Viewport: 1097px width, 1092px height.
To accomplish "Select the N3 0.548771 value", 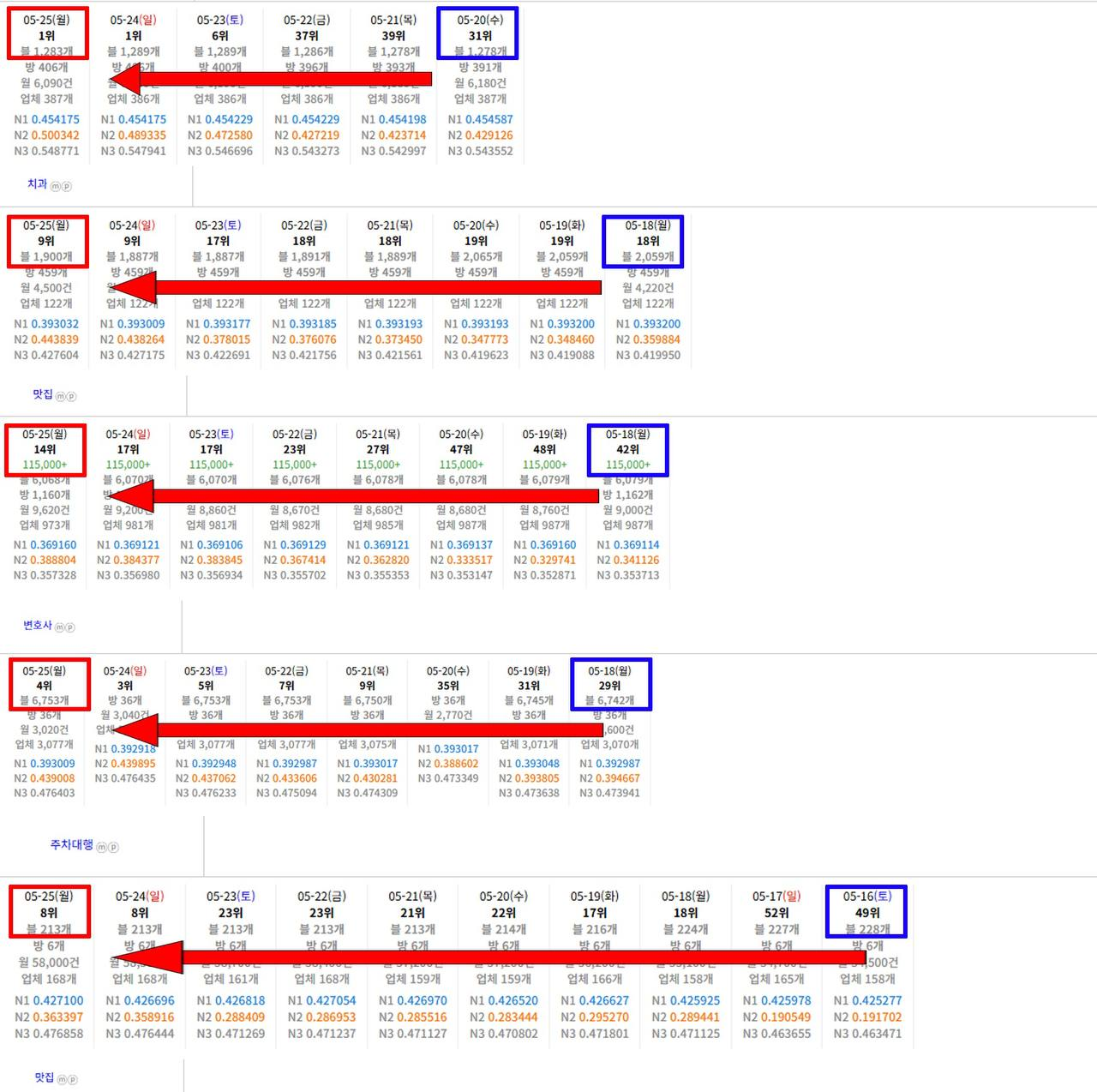I will pyautogui.click(x=47, y=151).
